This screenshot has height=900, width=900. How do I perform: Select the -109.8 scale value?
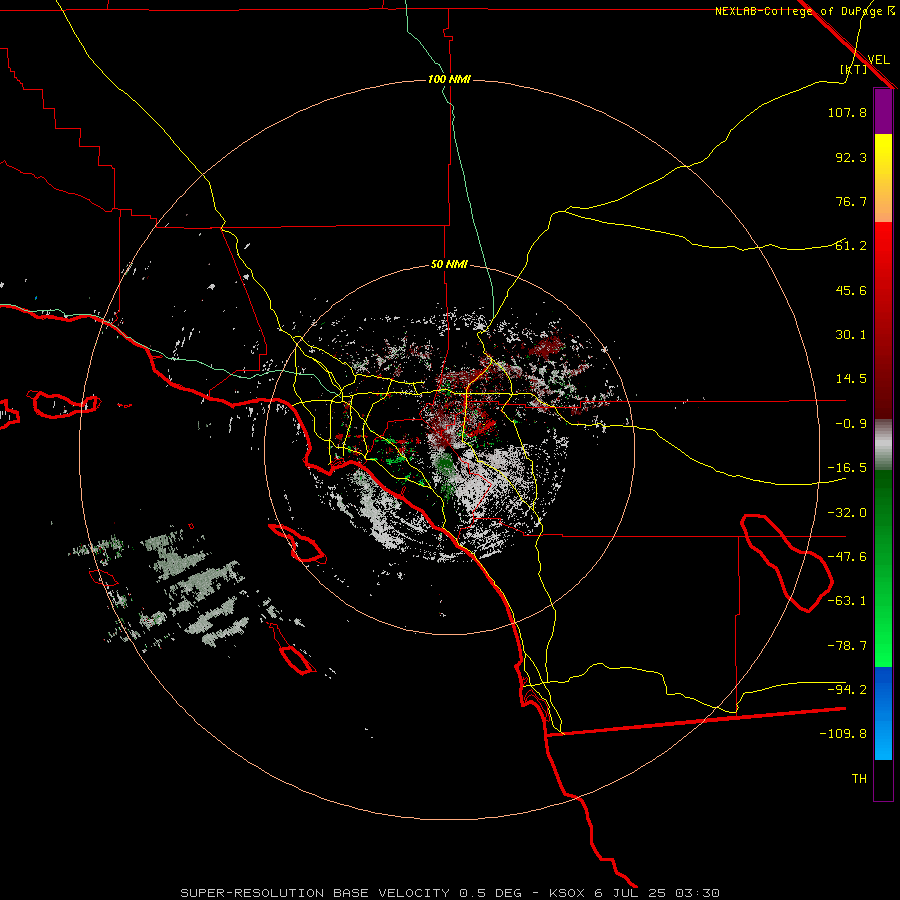[843, 734]
